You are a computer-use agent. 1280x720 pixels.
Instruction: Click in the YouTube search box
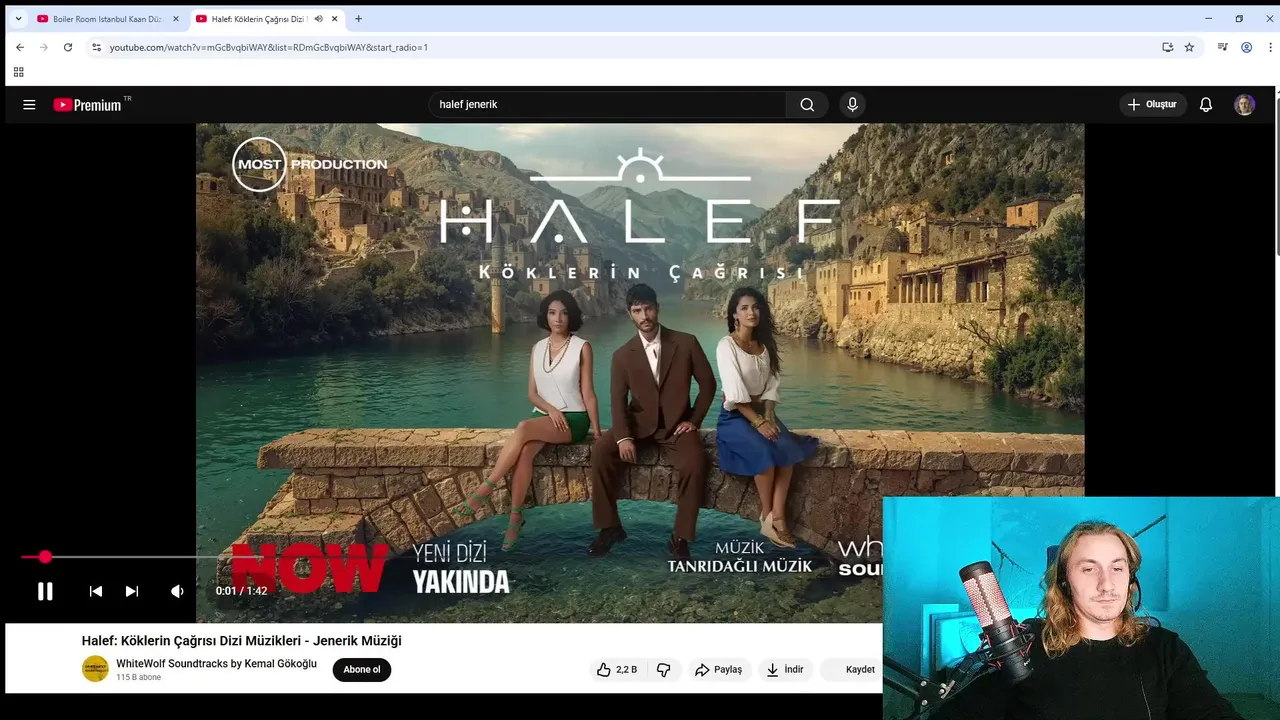[x=607, y=104]
